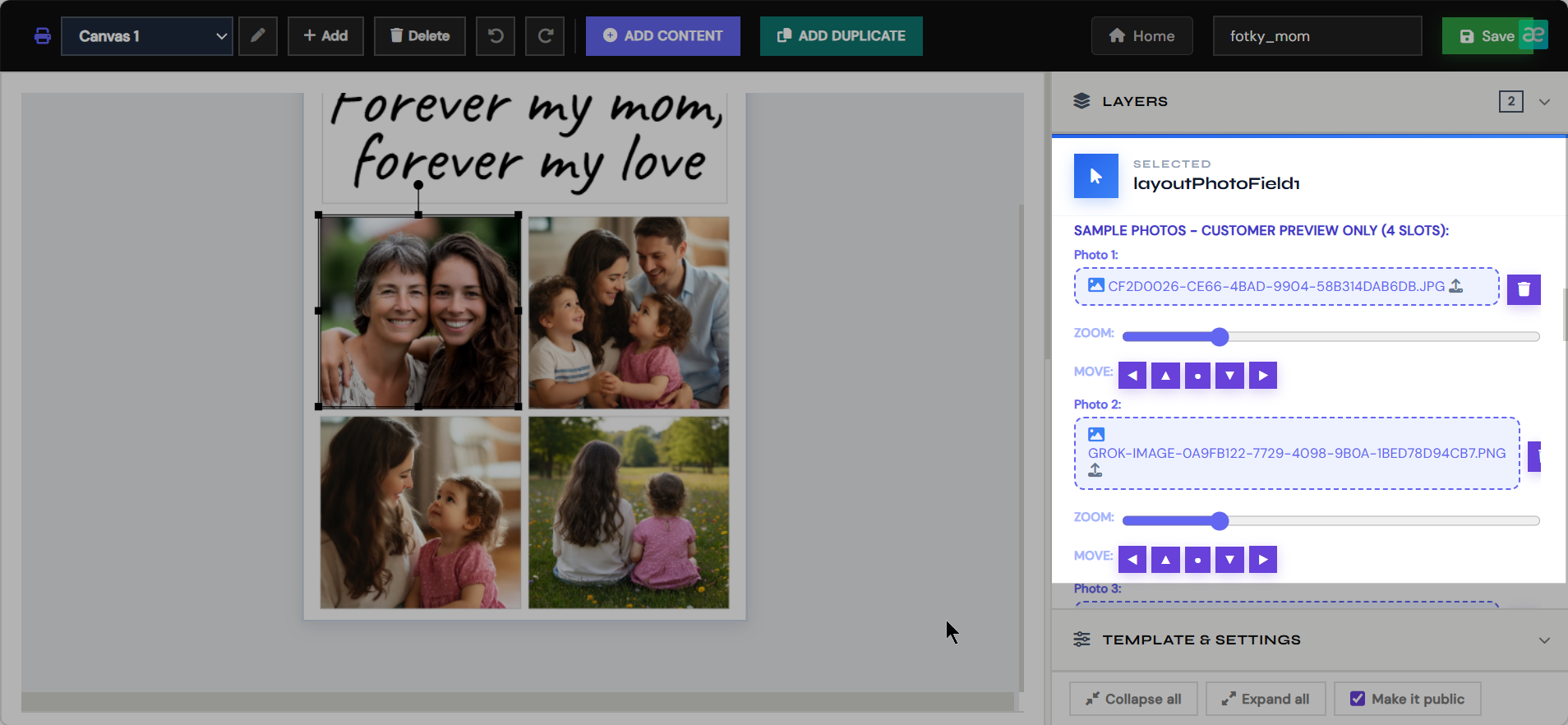Viewport: 1568px width, 725px height.
Task: Click Collapse all button
Action: click(1133, 699)
